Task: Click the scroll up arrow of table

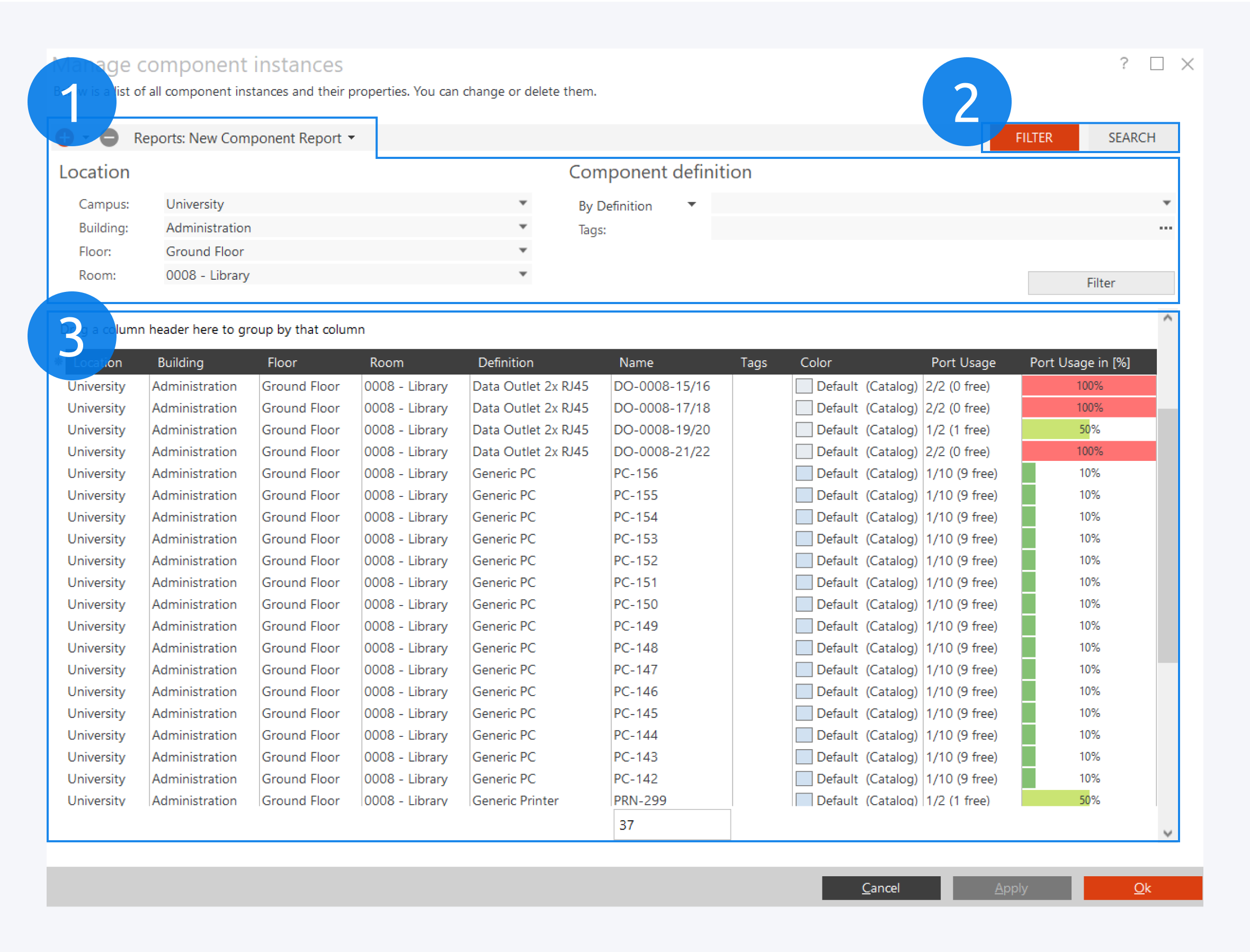Action: coord(1167,318)
